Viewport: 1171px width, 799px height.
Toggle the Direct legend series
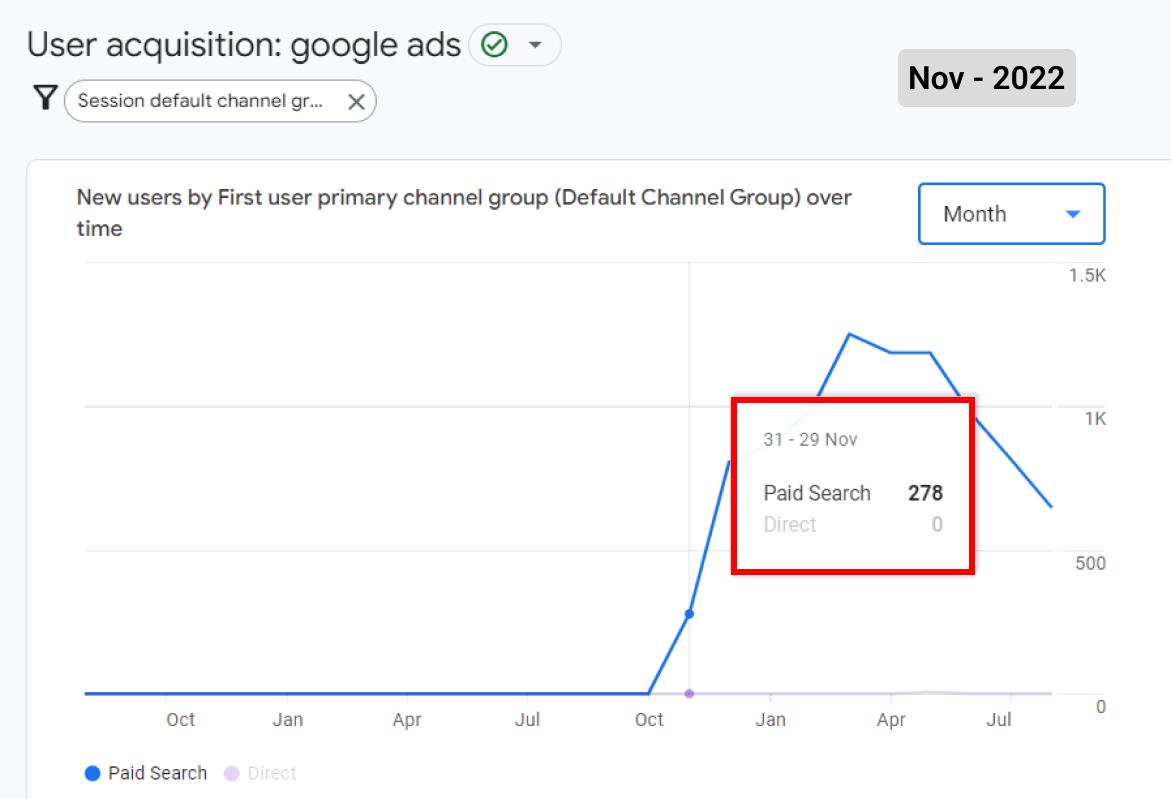point(261,773)
